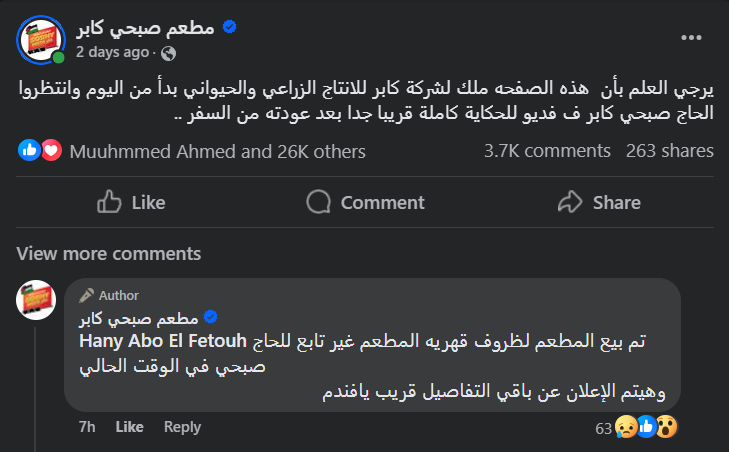Click the blue verified badge beside the page name

point(229,27)
